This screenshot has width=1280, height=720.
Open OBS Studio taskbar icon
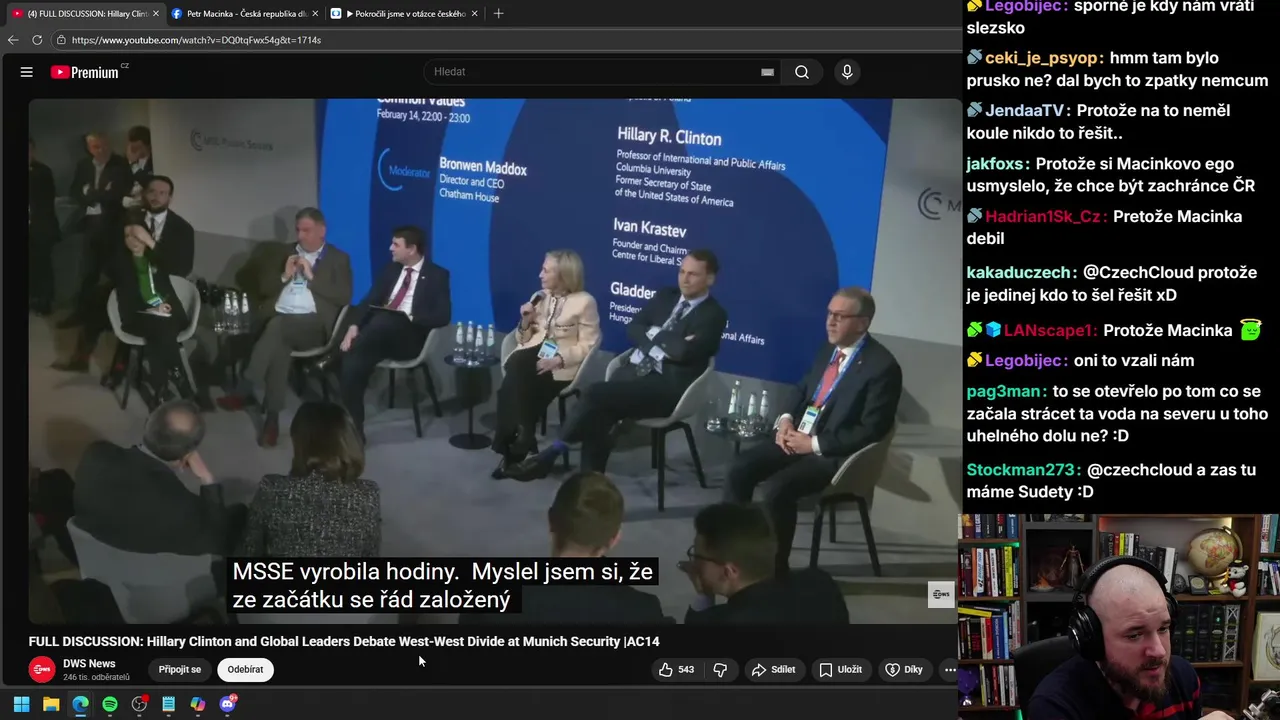click(x=139, y=704)
